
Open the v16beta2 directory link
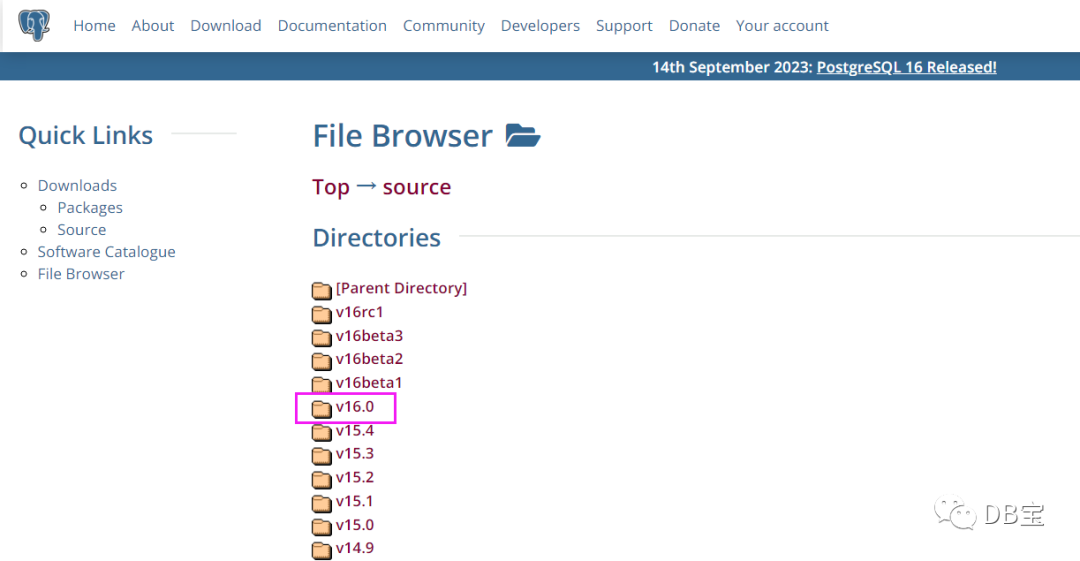tap(369, 359)
